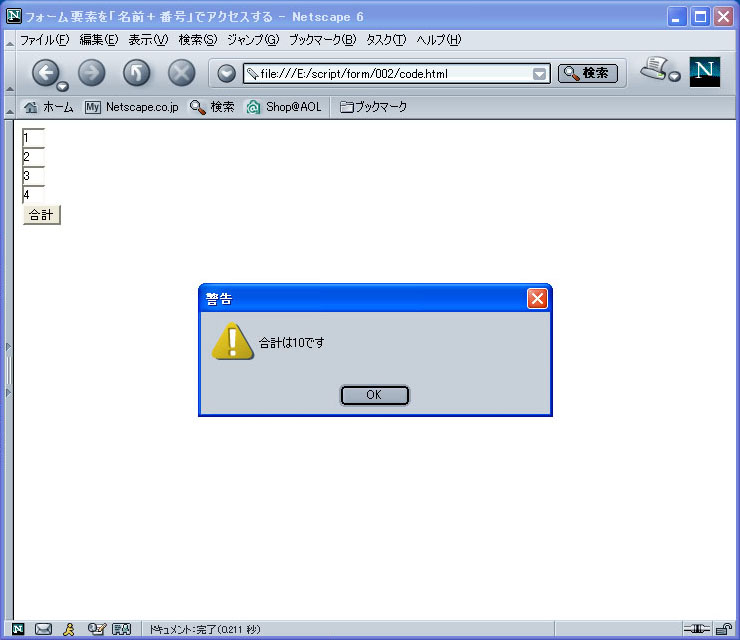Open the ヘルプ(H) menu
The width and height of the screenshot is (740, 640).
coord(439,40)
